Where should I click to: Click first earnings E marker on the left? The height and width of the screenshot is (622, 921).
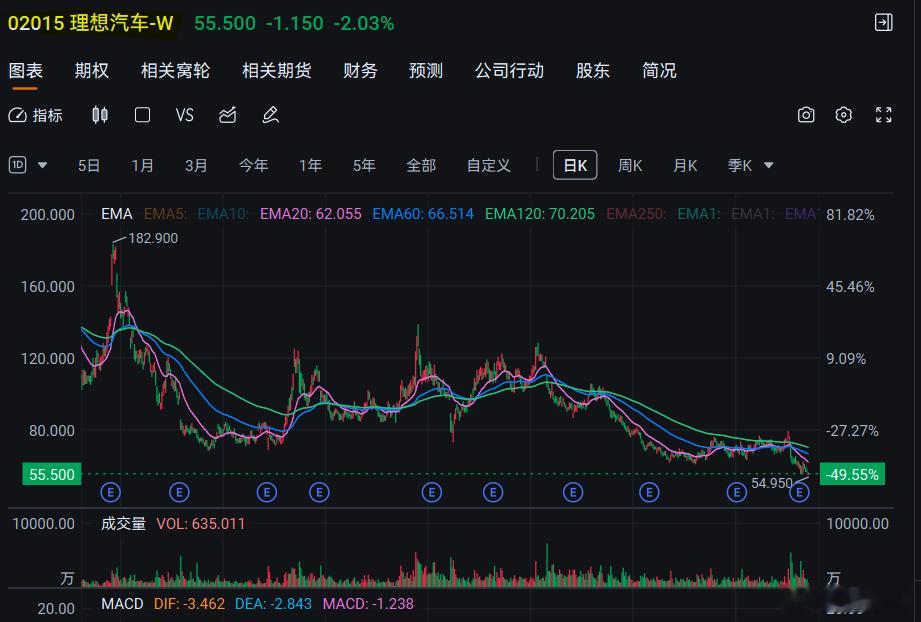110,492
